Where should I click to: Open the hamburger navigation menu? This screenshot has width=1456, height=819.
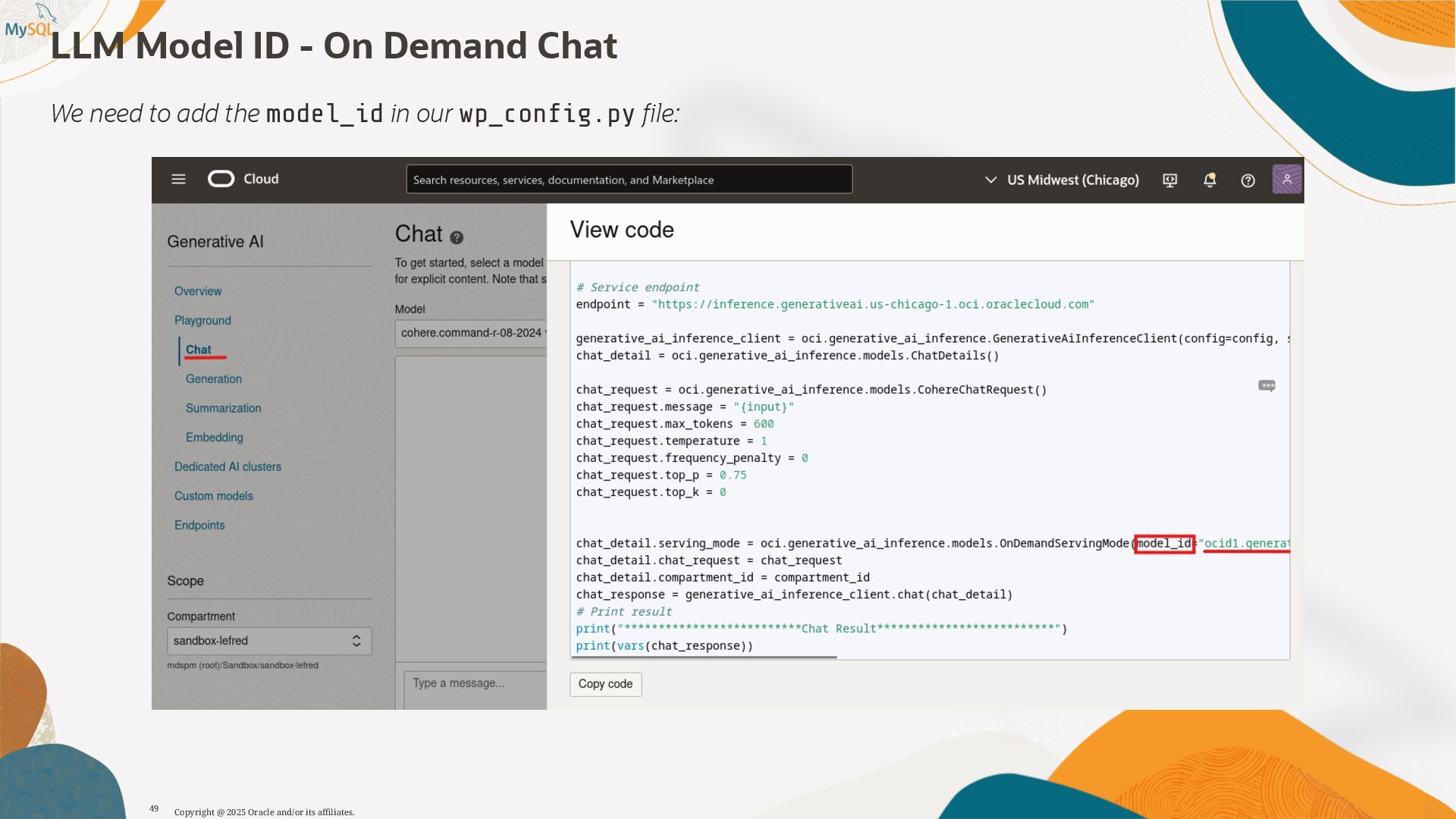(178, 180)
